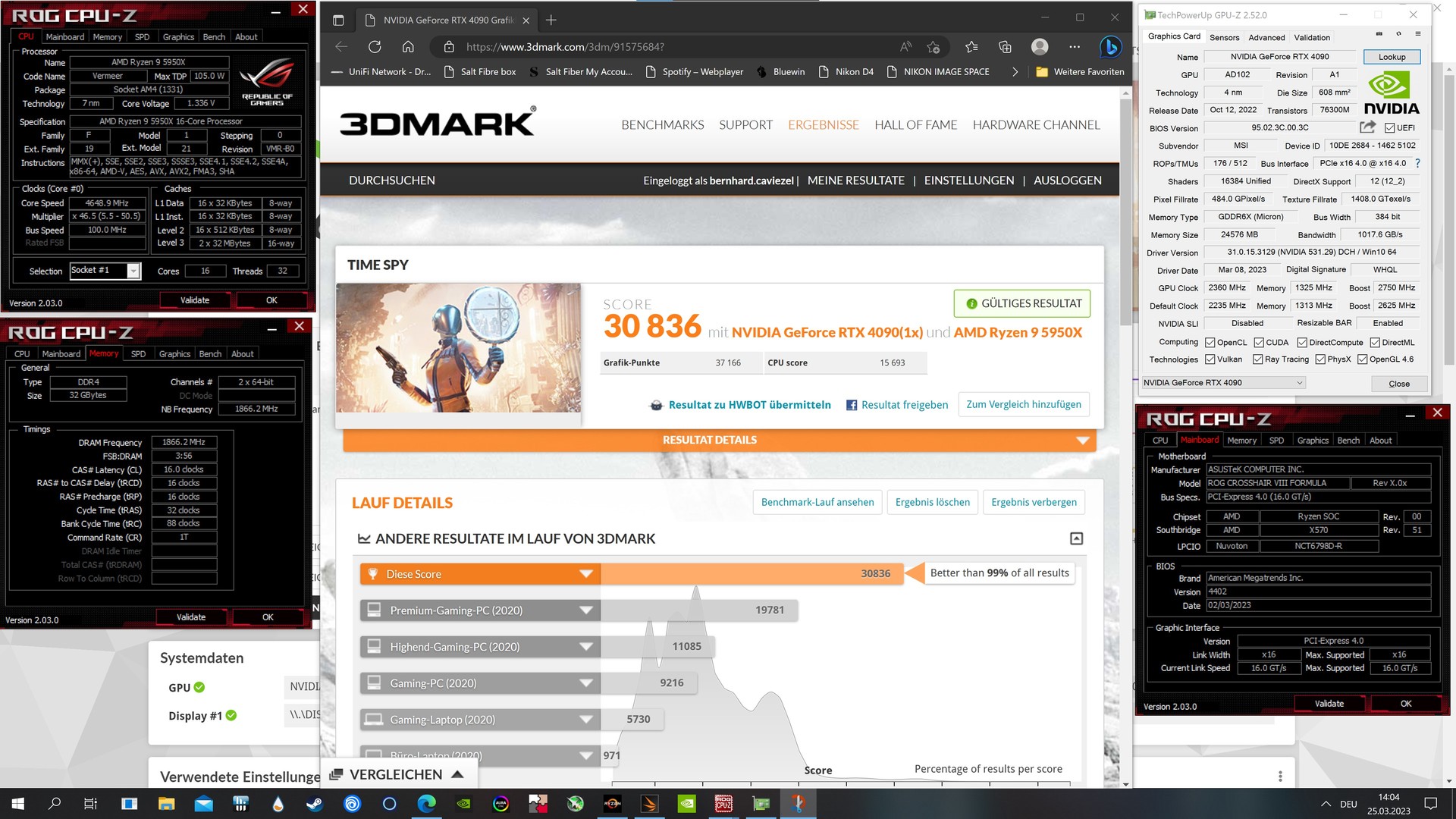
Task: Collapse the Andere Resultate section
Action: click(1076, 538)
